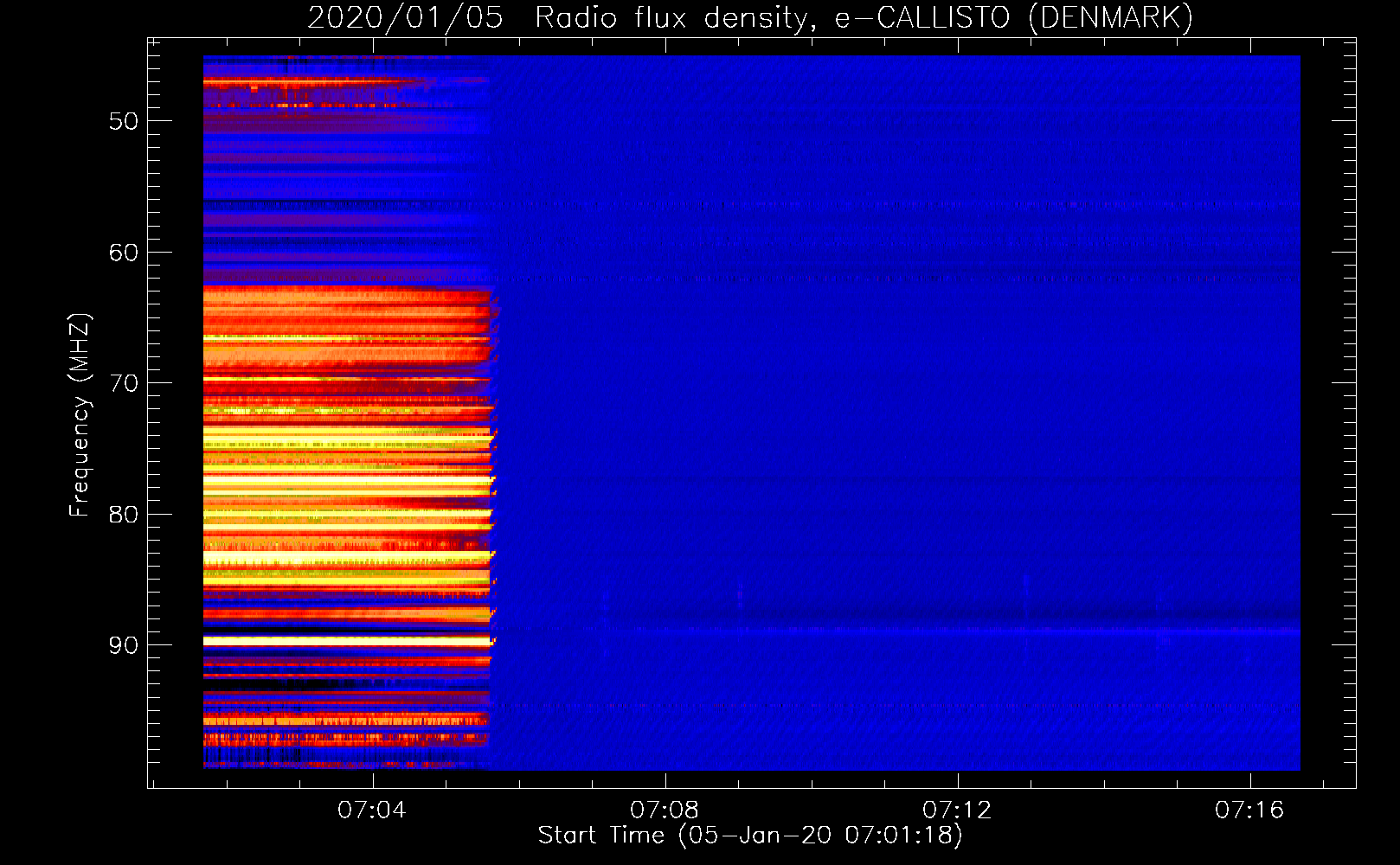Image resolution: width=1400 pixels, height=865 pixels.
Task: Click the 07:12 time tick label
Action: 957,811
